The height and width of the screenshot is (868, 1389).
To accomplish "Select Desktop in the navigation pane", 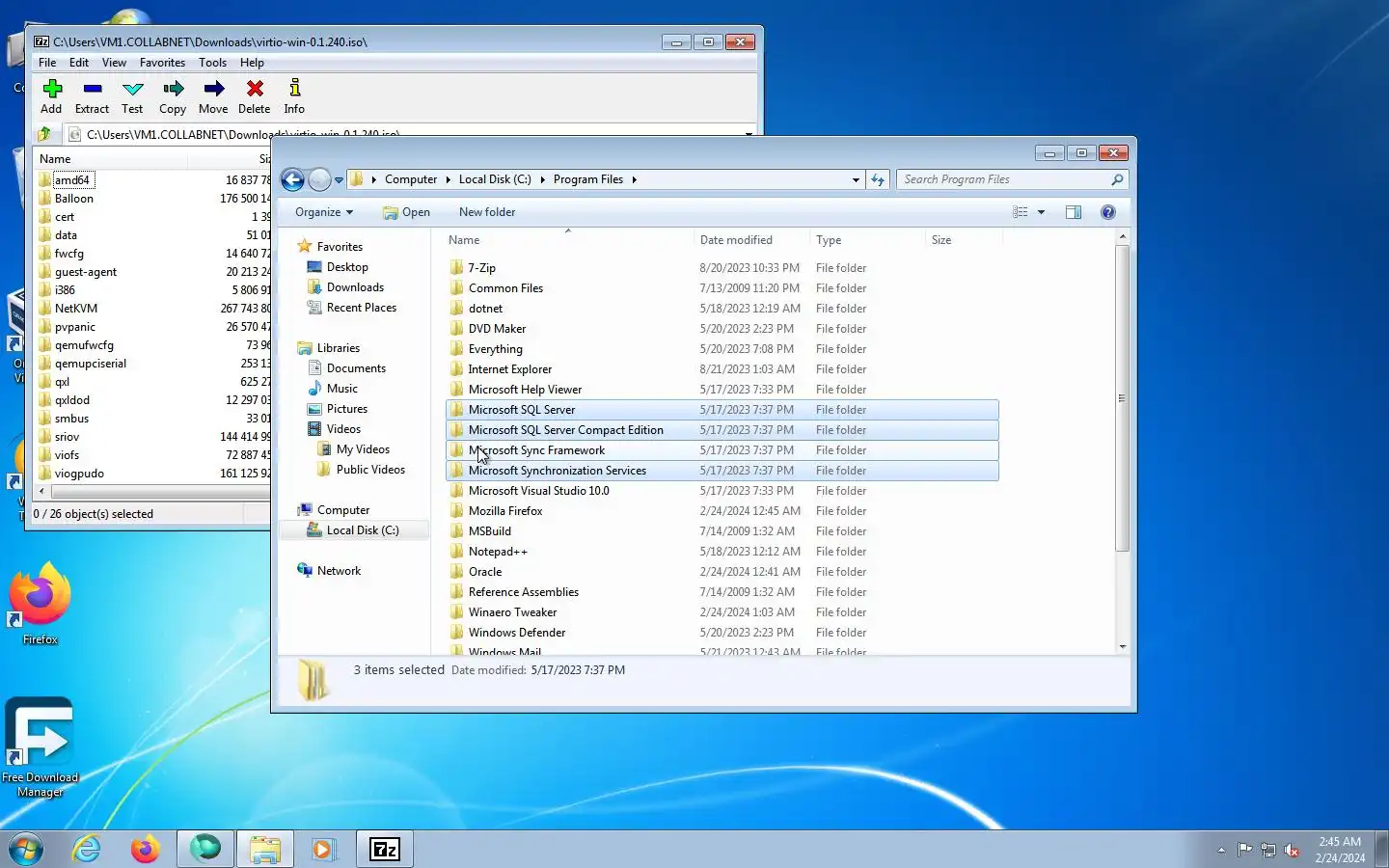I will tap(347, 267).
